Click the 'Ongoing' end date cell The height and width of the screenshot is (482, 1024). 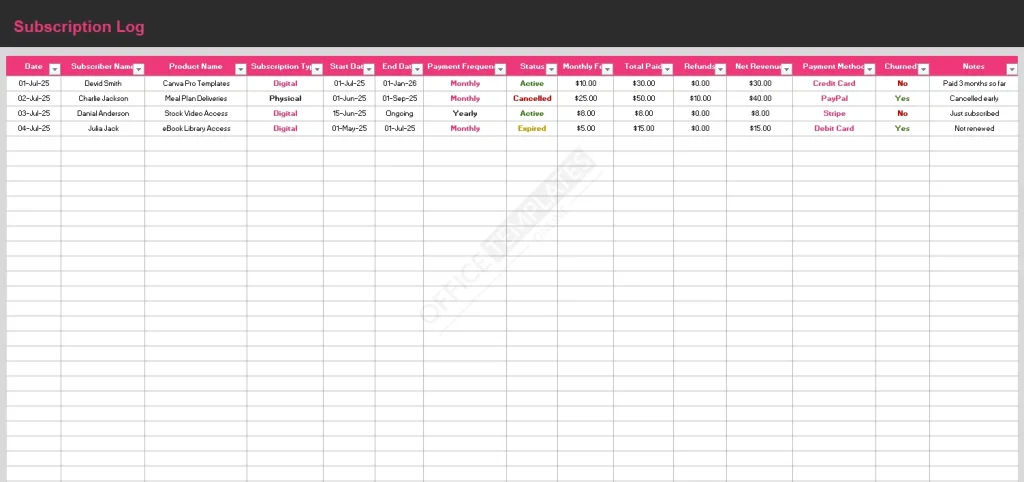(400, 114)
